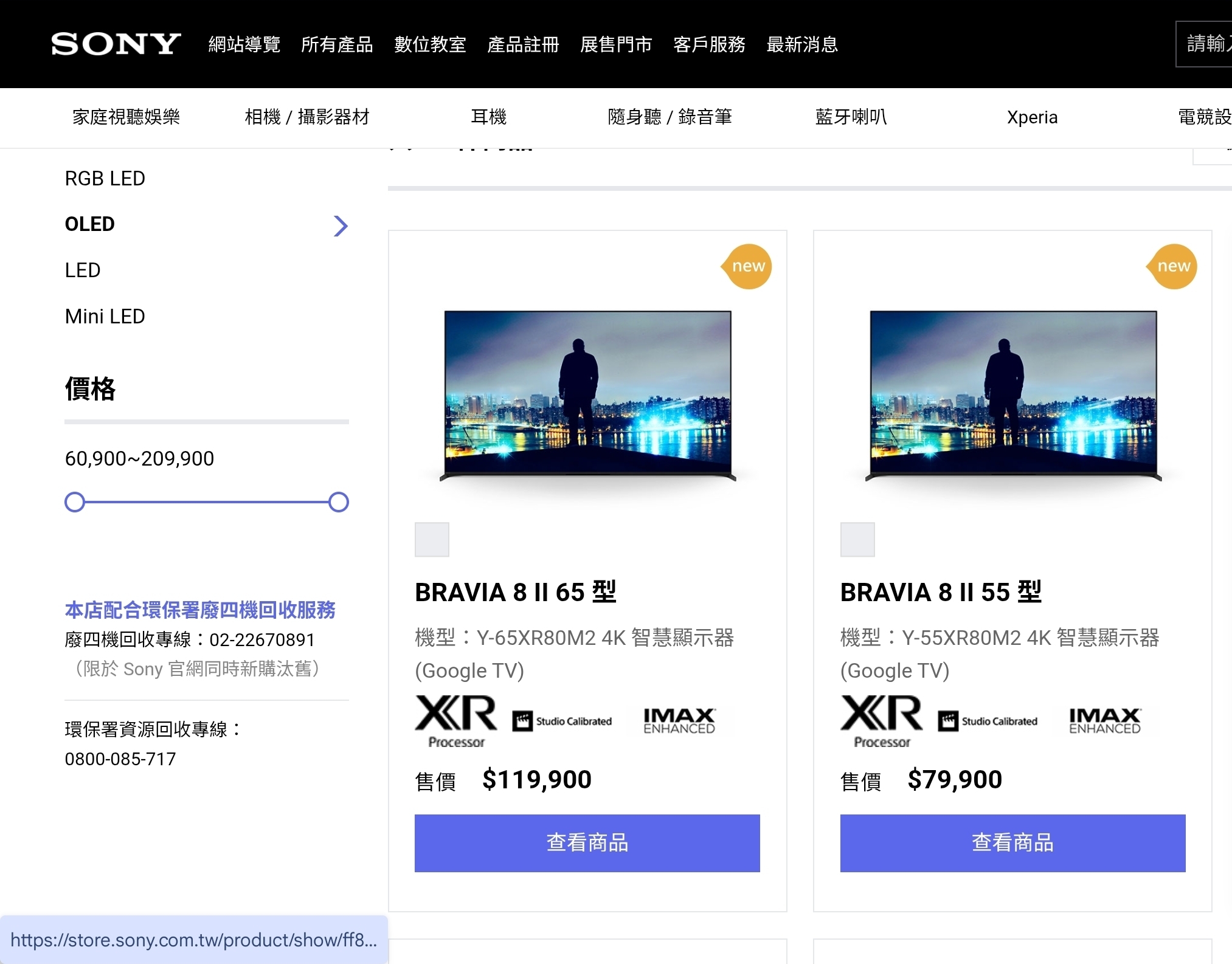Open 產品註冊 in the top bar
This screenshot has width=1232, height=964.
tap(524, 44)
